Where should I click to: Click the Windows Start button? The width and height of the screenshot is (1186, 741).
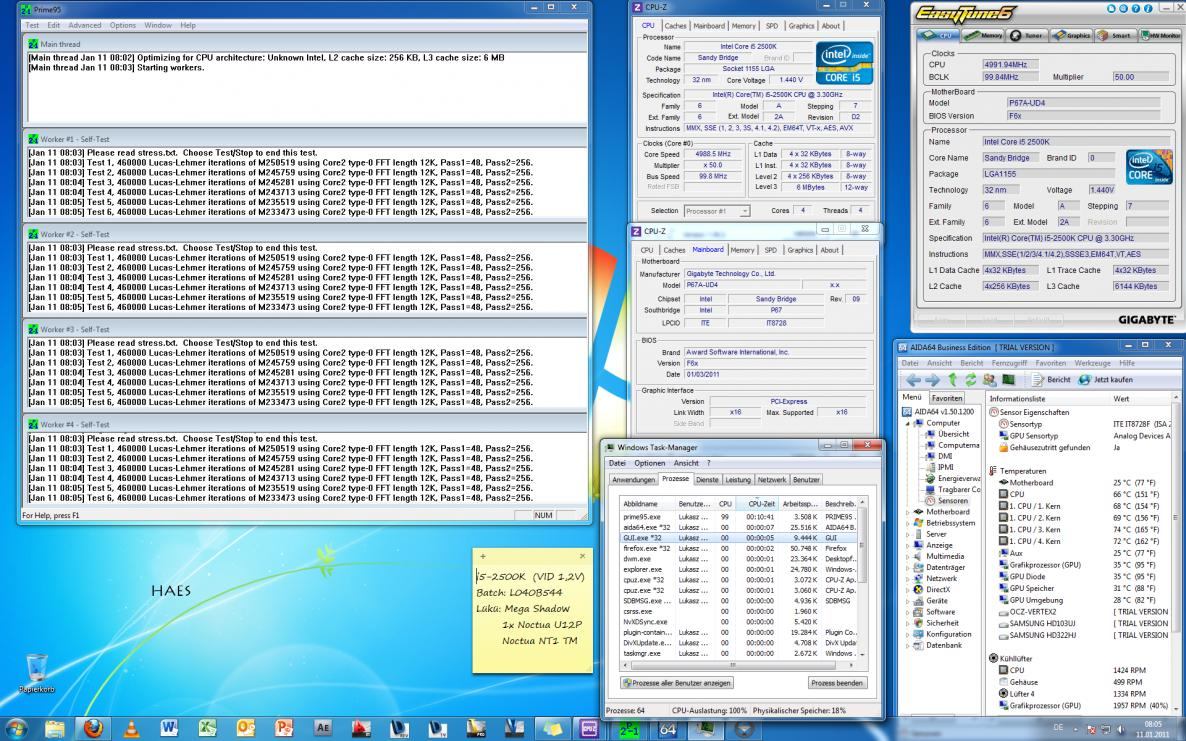tap(15, 728)
